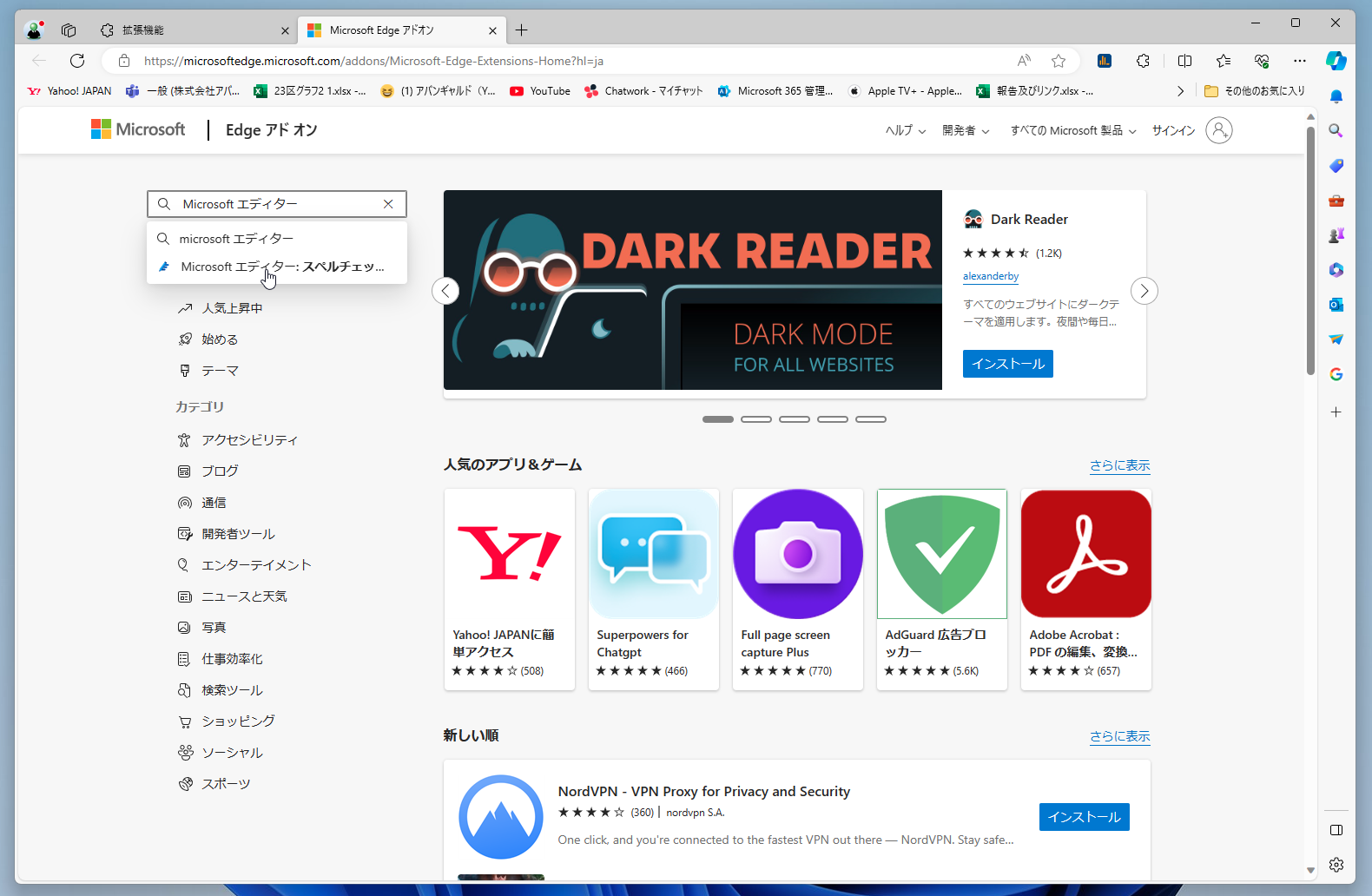Open the sidebar Outlook icon
Image resolution: width=1372 pixels, height=896 pixels.
[1336, 305]
